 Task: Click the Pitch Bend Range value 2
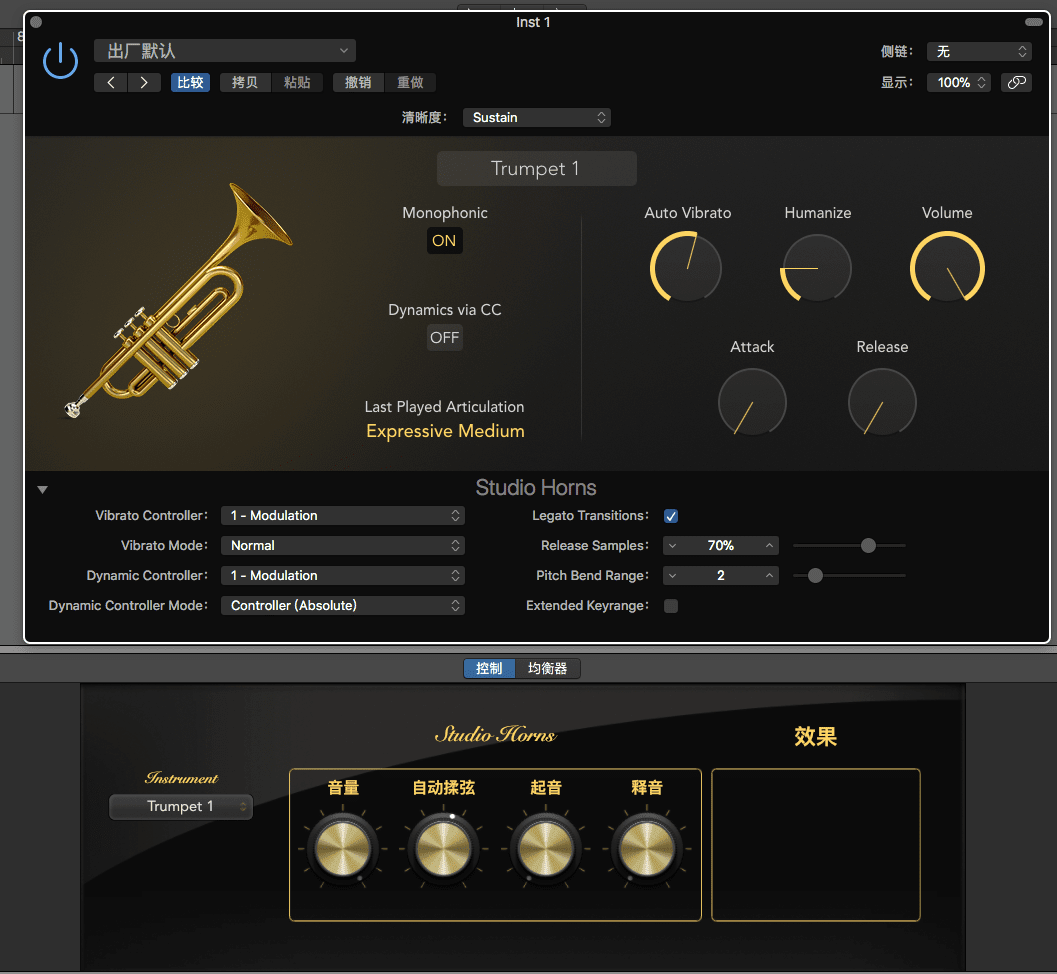tap(721, 576)
